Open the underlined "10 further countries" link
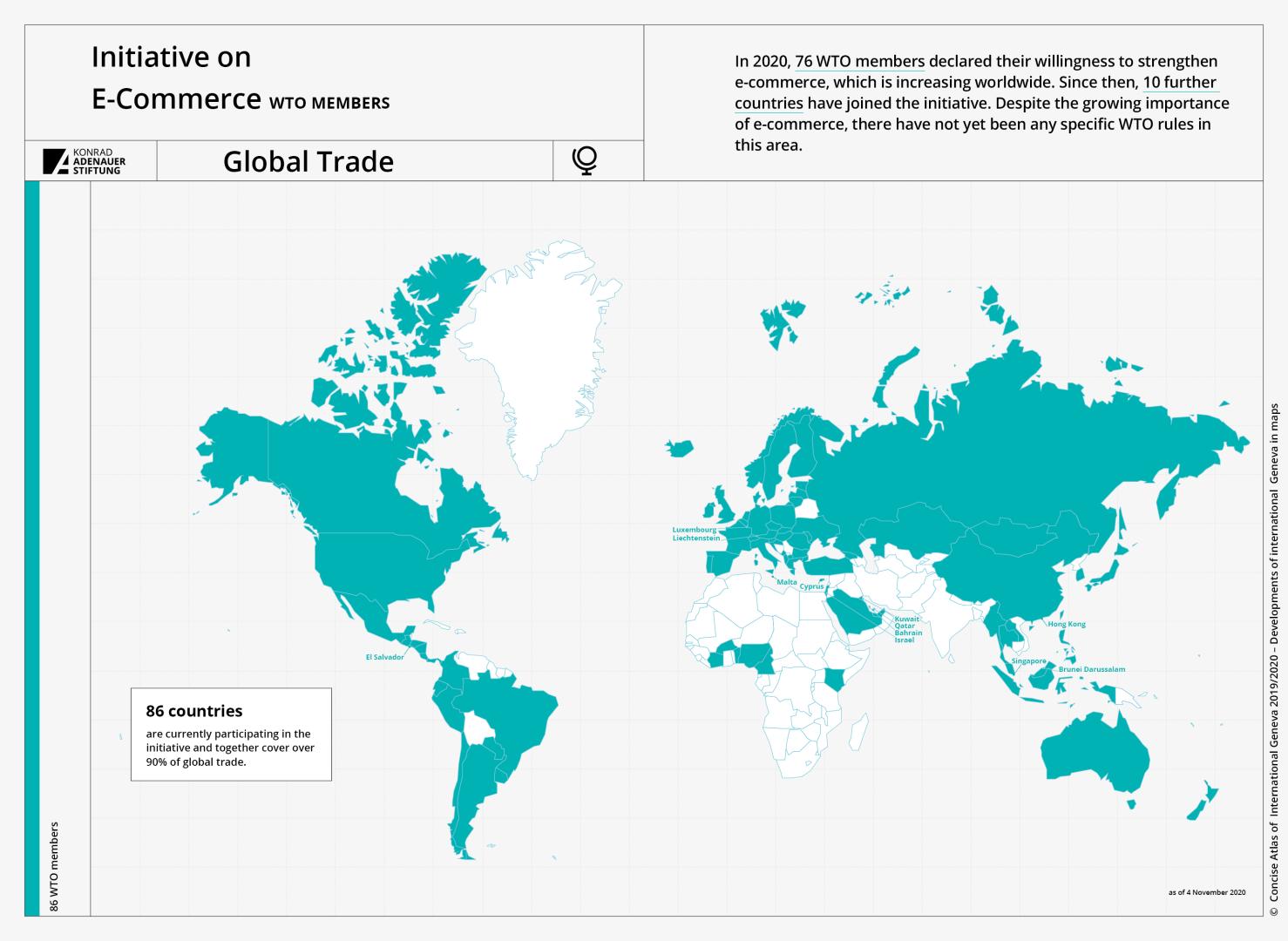Viewport: 1288px width, 941px height. pos(1179,83)
